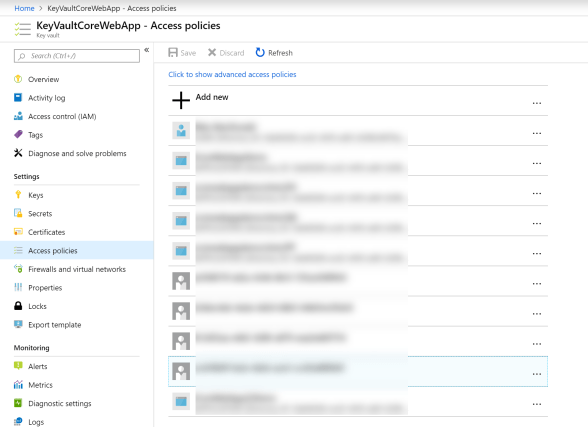Screen dimensions: 588x427
Task: Open ellipsis menu on the user-with-badge policy row
Action: [537, 133]
